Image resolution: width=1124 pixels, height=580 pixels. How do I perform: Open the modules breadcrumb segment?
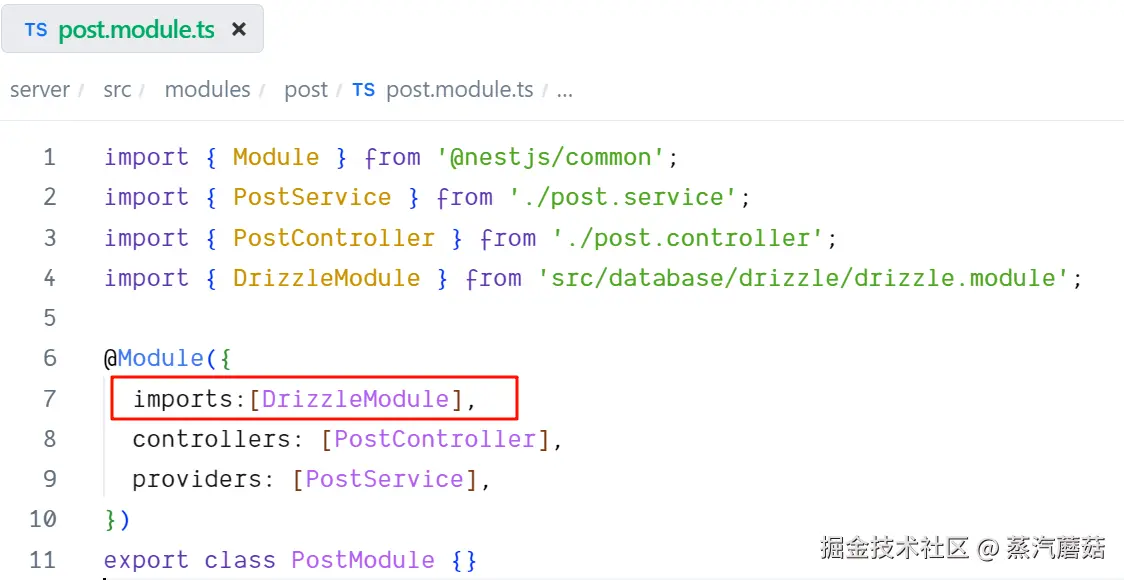(207, 90)
